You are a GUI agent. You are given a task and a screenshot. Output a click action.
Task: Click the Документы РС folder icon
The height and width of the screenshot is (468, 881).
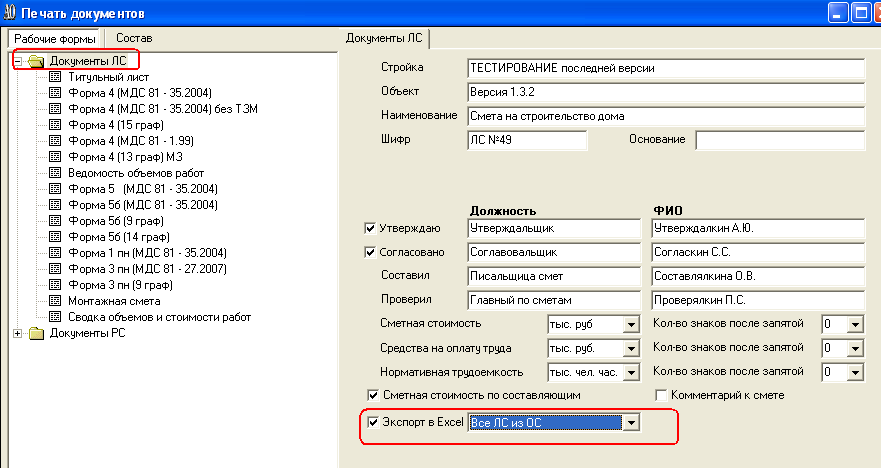[x=37, y=333]
